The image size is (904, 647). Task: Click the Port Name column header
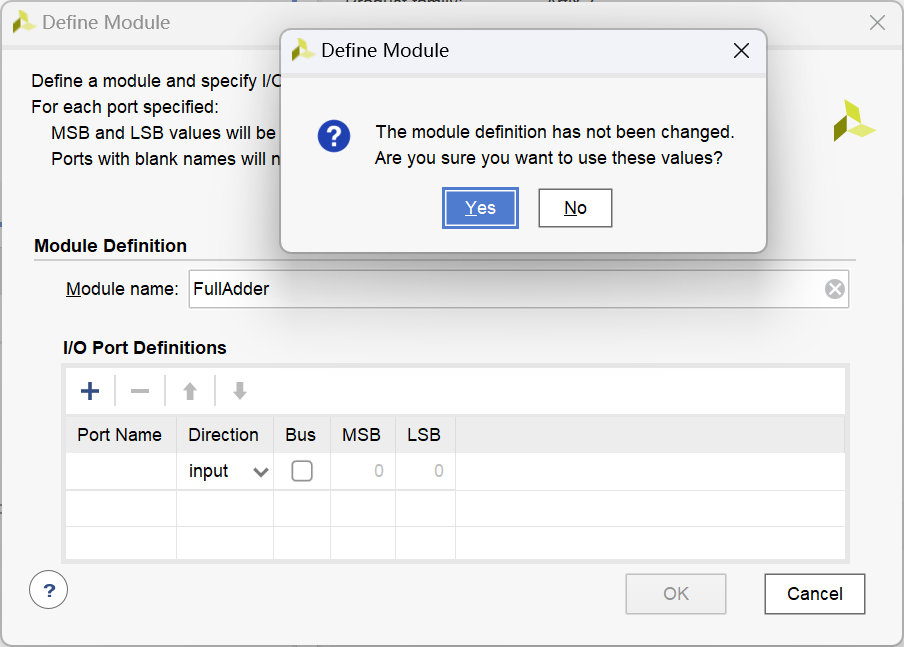[120, 435]
